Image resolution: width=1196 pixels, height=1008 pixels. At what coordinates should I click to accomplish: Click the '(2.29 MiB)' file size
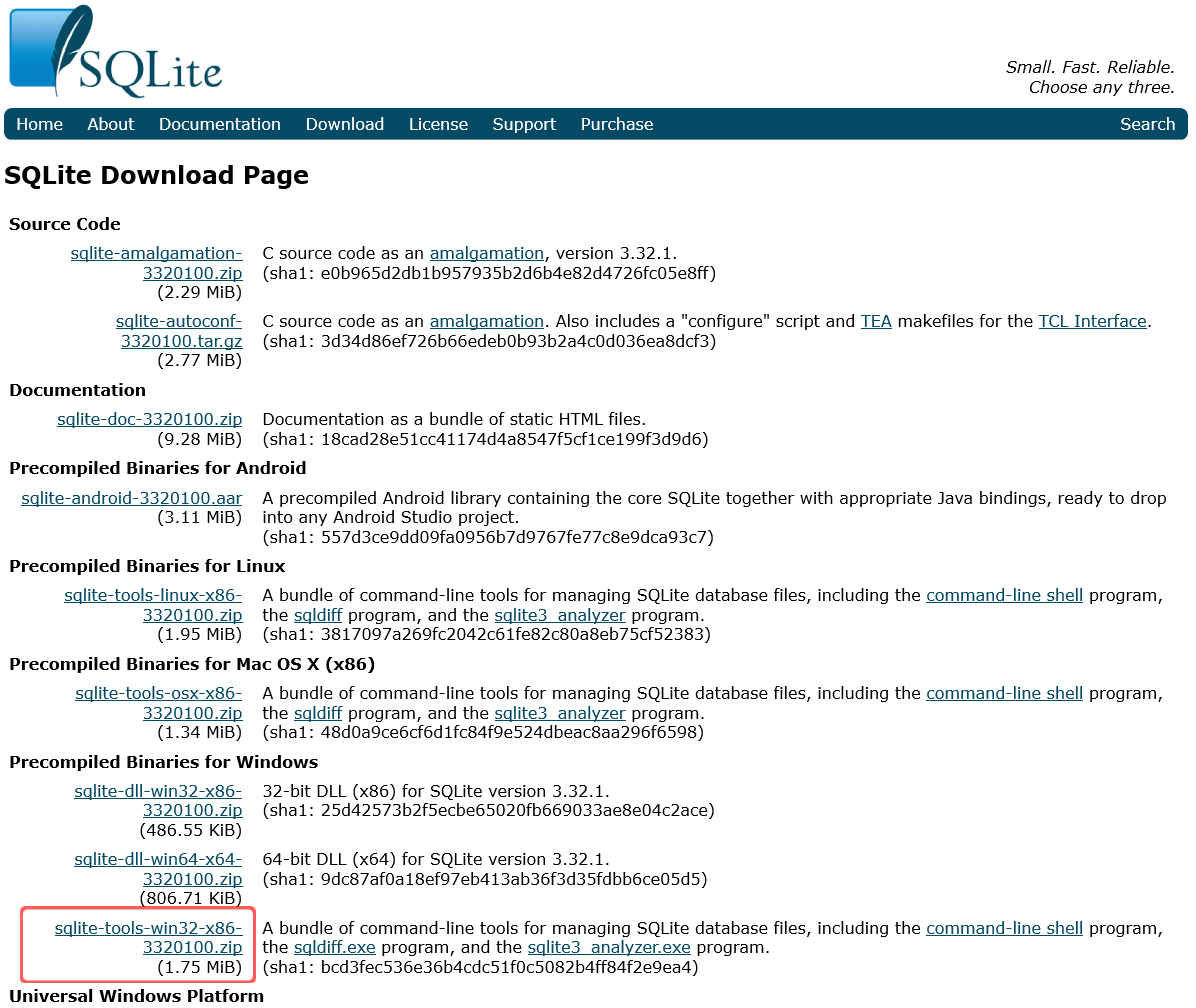[200, 293]
